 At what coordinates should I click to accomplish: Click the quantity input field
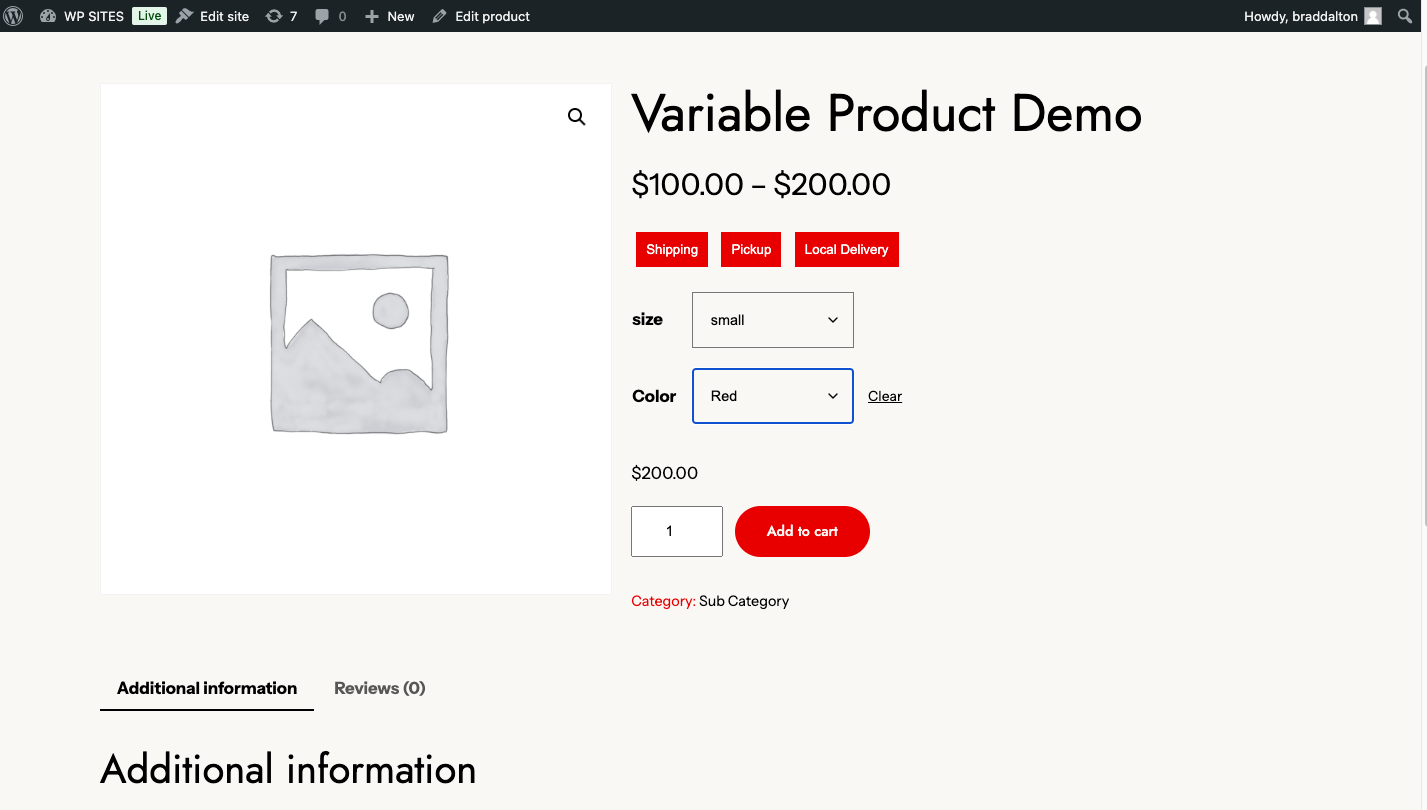[676, 531]
